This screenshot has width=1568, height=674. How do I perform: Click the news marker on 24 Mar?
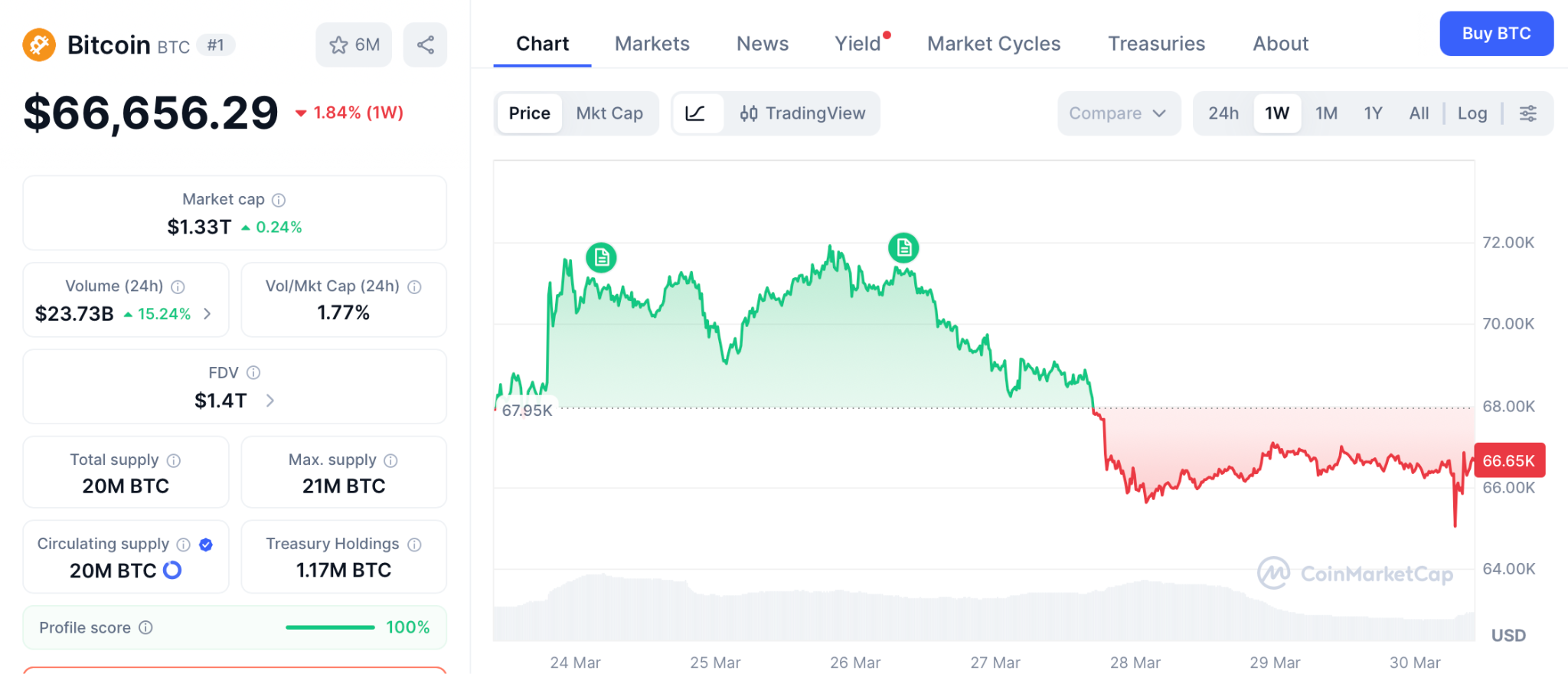(601, 257)
